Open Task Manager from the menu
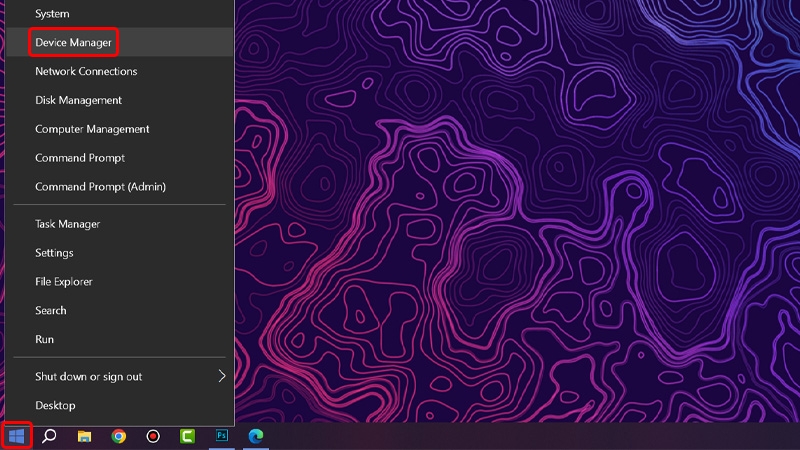 [x=120, y=224]
